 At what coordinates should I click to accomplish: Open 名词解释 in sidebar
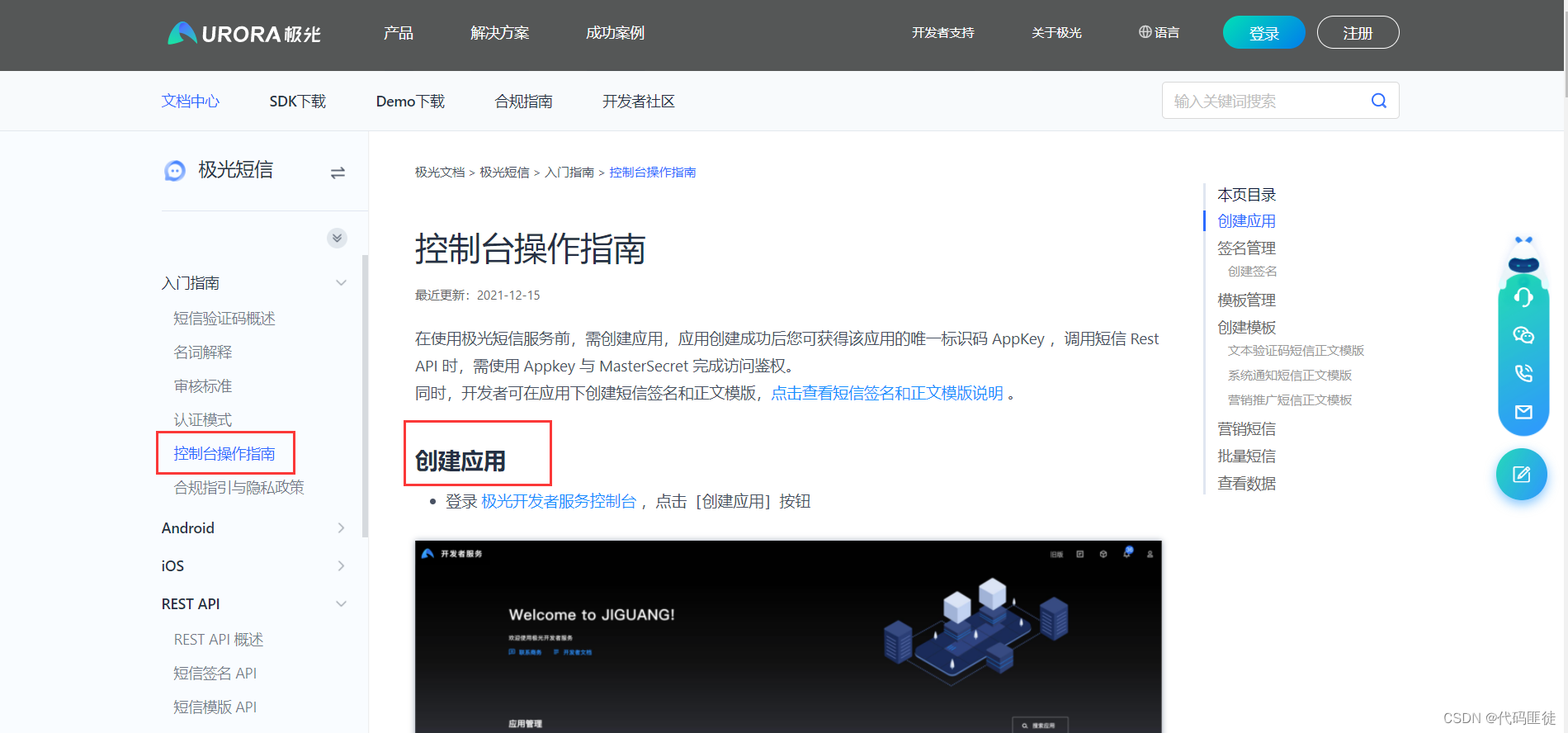coord(203,352)
